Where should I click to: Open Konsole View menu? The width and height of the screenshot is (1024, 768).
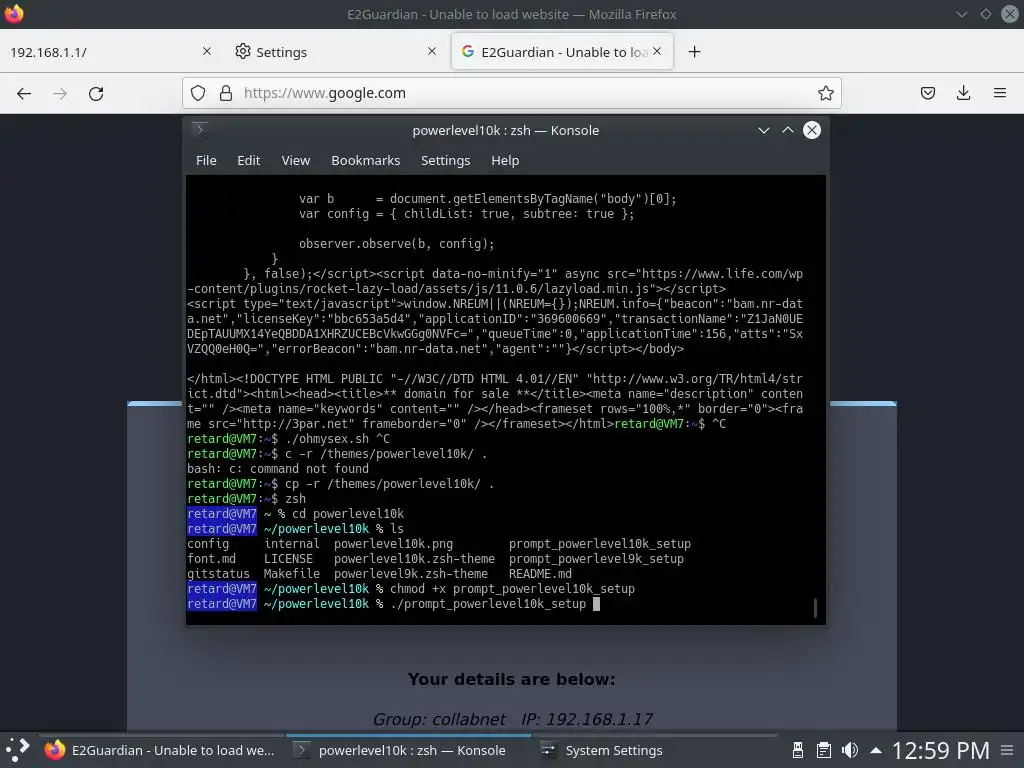(x=296, y=161)
